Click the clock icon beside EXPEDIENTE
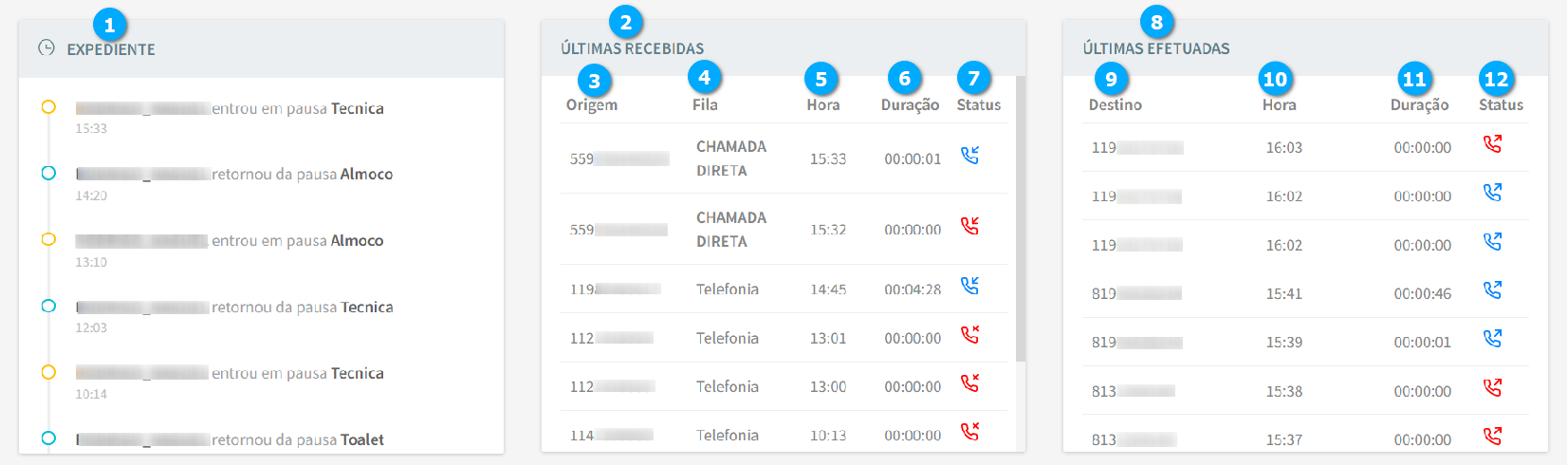This screenshot has height=466, width=1568. tap(46, 47)
